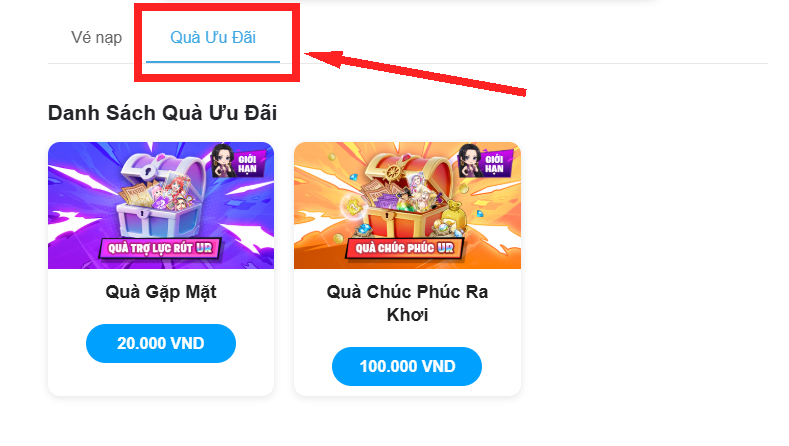
Task: Click the character avatar on purple card
Action: (x=222, y=160)
